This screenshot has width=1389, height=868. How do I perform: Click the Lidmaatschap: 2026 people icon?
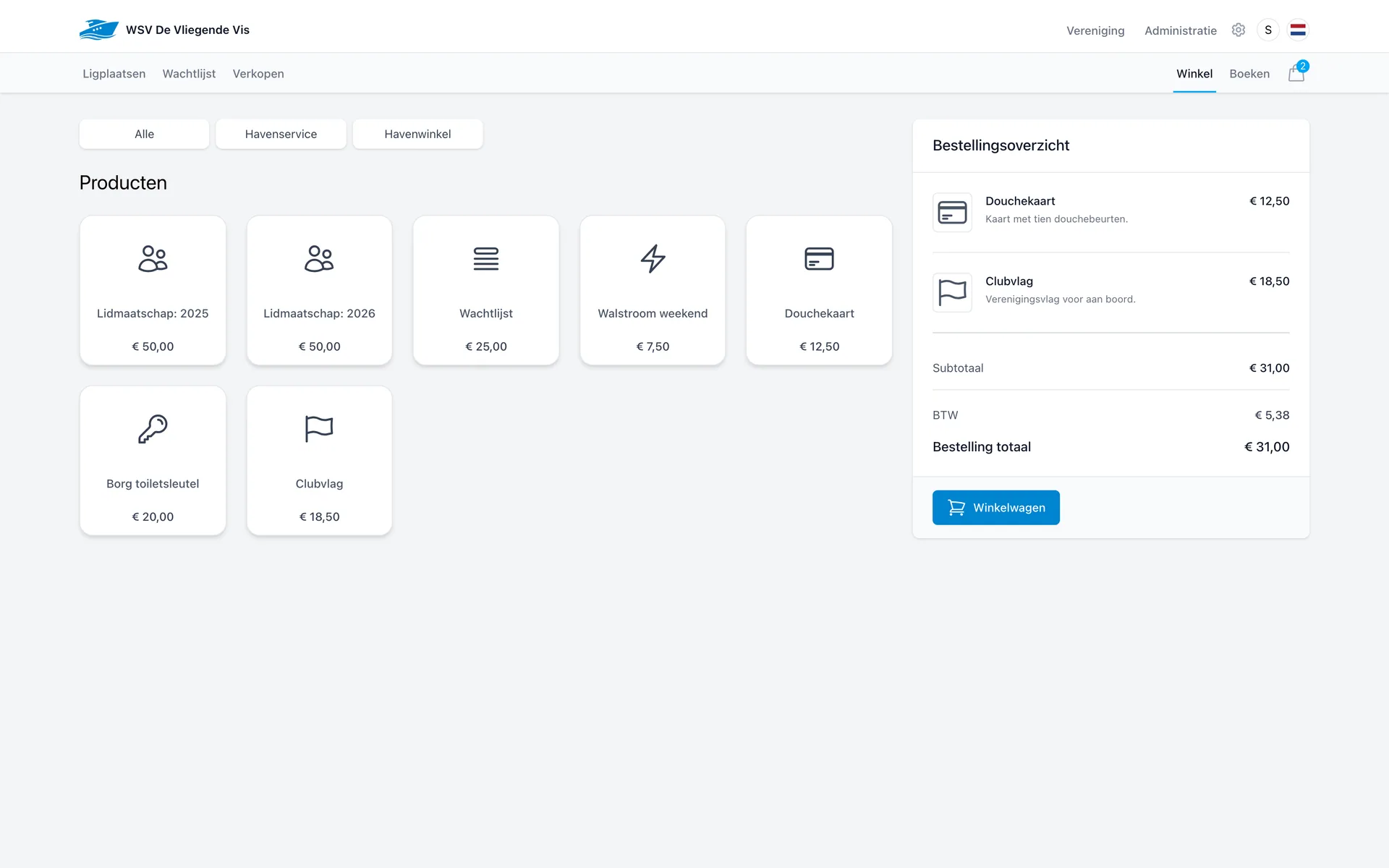click(319, 258)
